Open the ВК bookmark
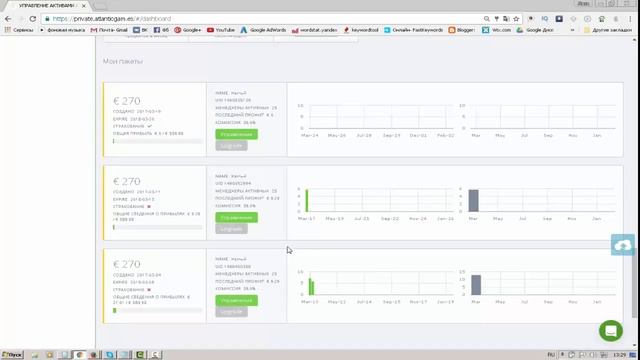 tap(140, 30)
